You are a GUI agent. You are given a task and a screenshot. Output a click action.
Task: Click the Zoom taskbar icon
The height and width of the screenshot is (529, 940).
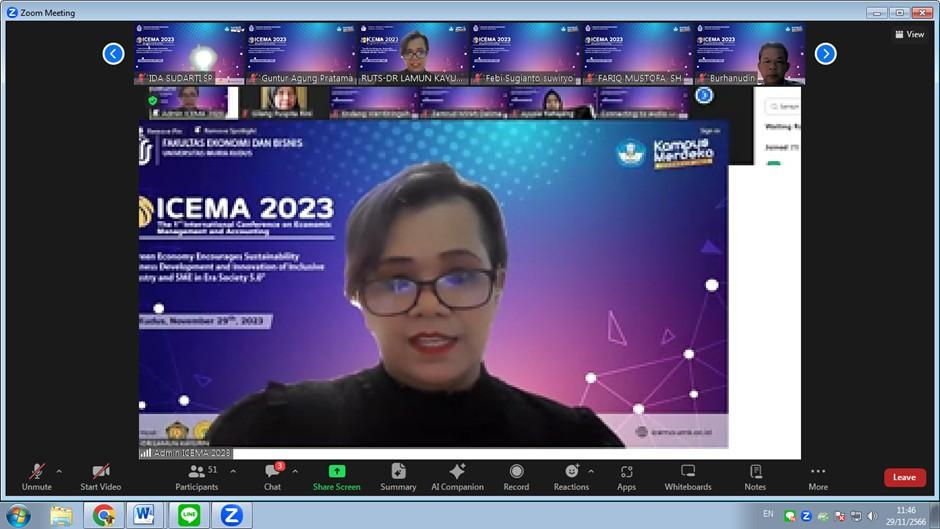(x=231, y=515)
